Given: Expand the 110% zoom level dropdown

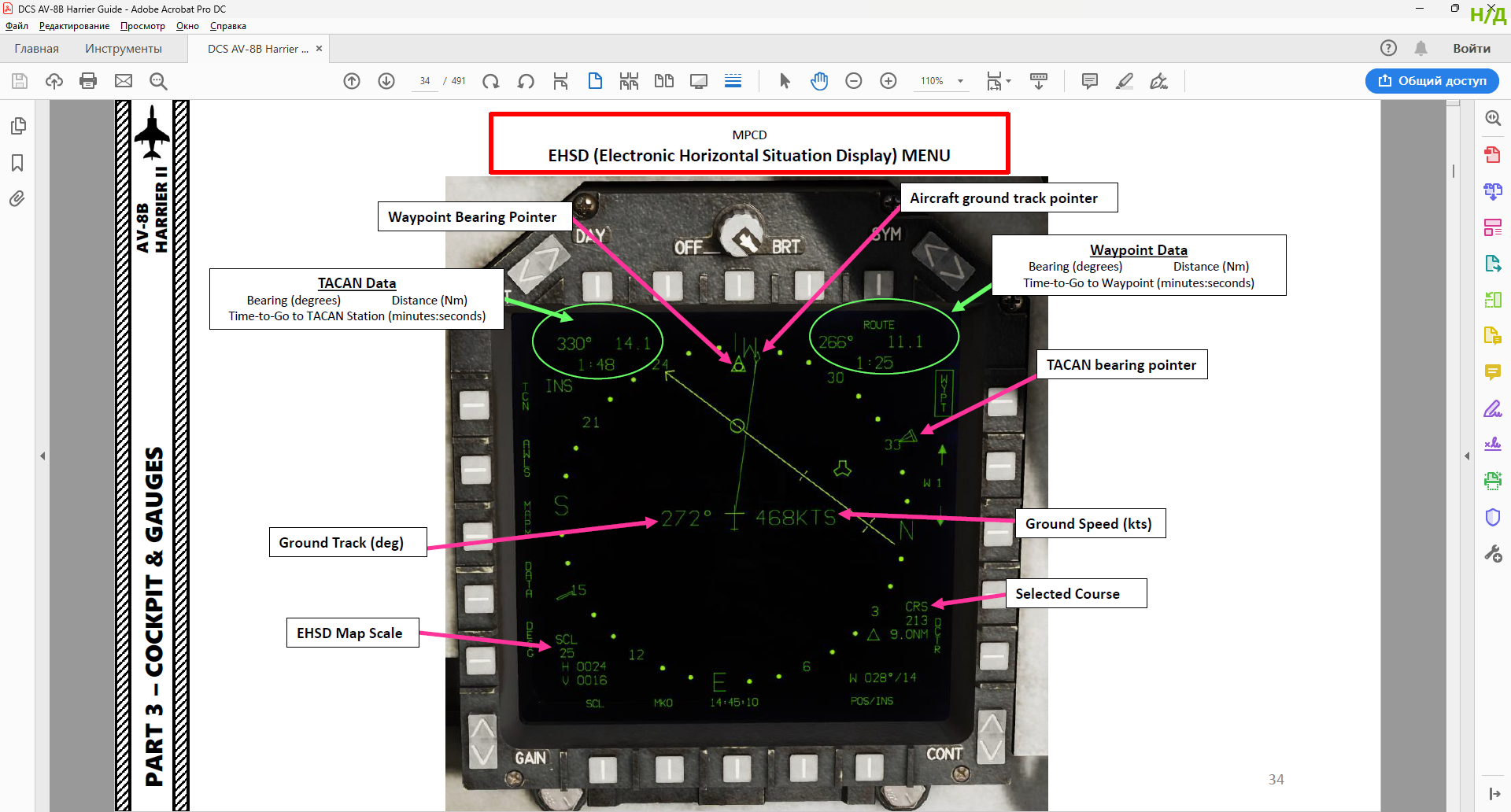Looking at the screenshot, I should tap(960, 81).
